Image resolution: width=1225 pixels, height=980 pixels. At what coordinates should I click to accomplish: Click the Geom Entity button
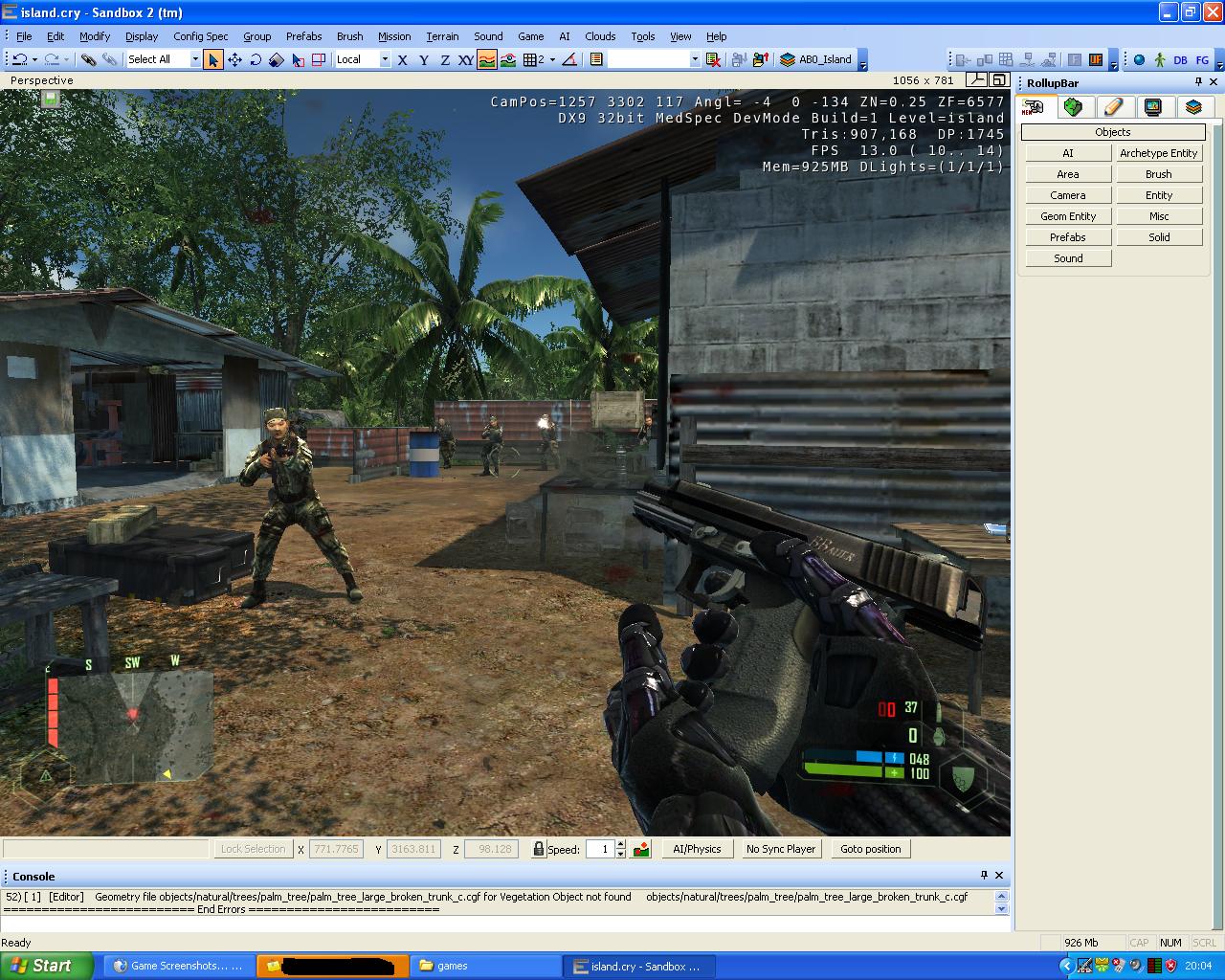click(x=1068, y=216)
